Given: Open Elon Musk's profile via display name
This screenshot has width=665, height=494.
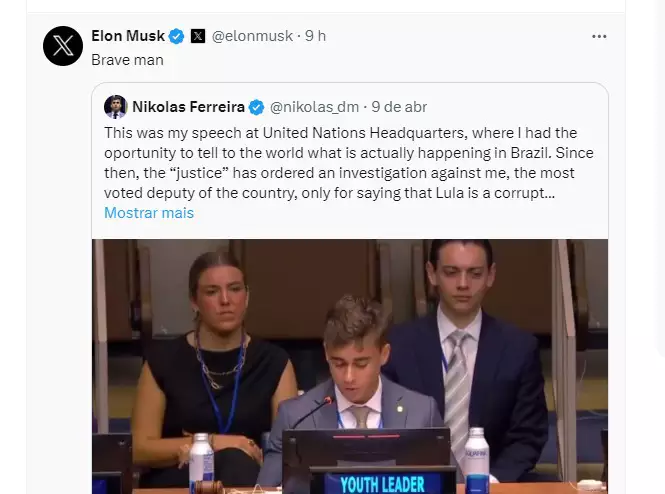Looking at the screenshot, I should coord(128,36).
